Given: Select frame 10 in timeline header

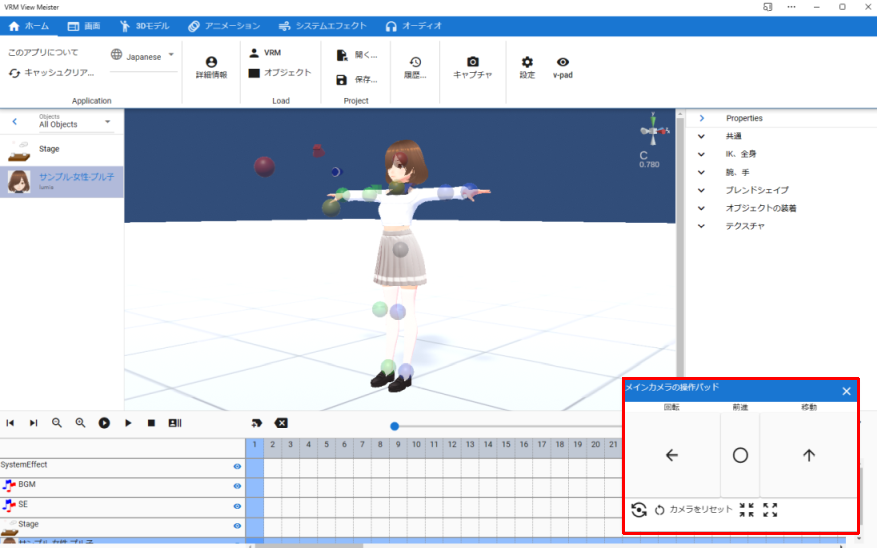Looking at the screenshot, I should point(416,445).
